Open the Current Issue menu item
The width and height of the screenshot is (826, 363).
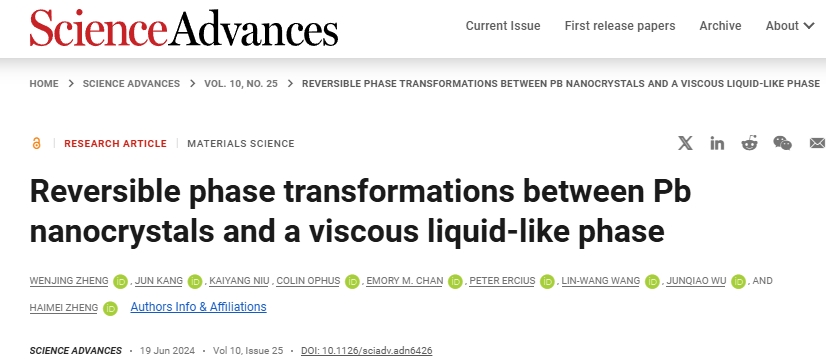pyautogui.click(x=503, y=26)
